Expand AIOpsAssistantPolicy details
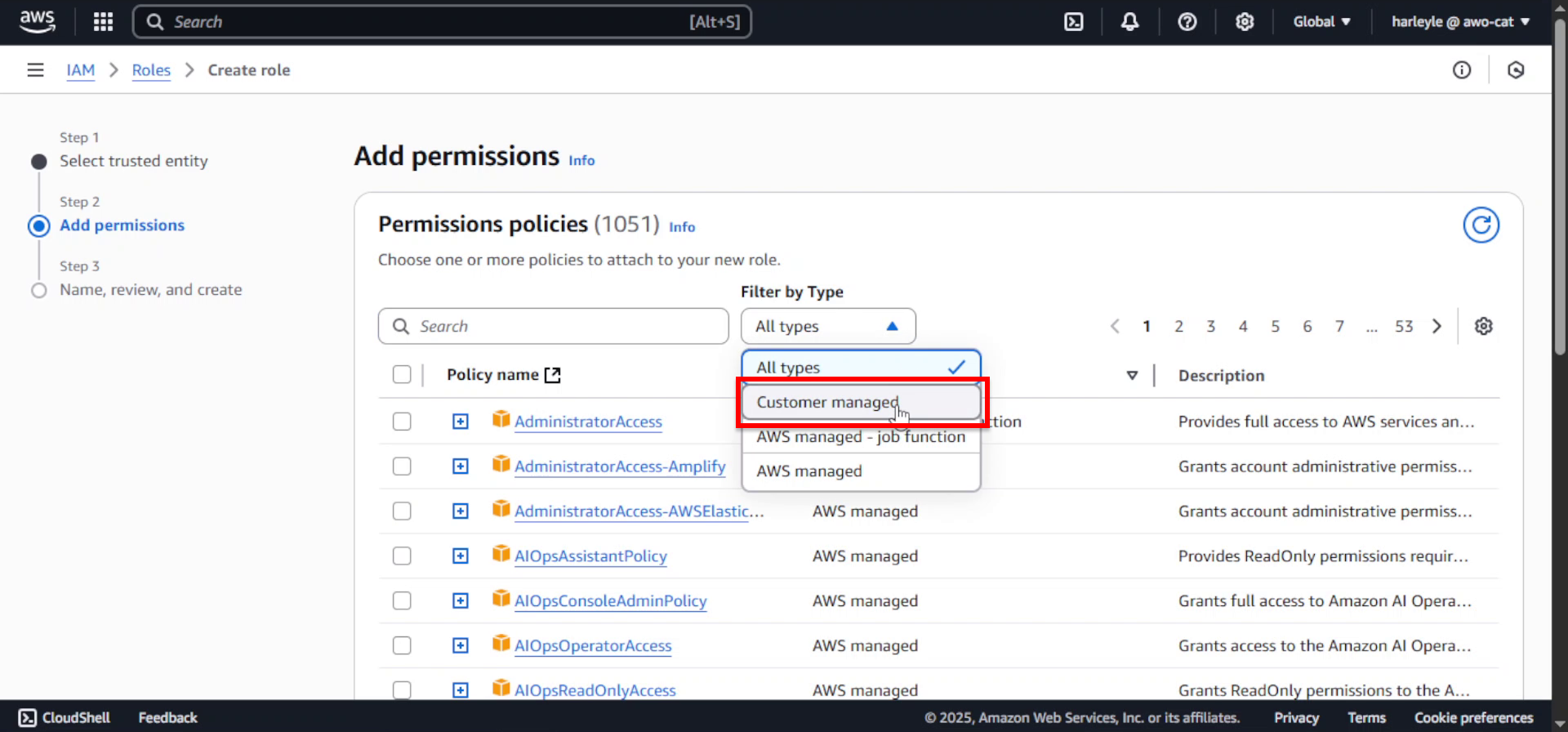 click(x=461, y=556)
